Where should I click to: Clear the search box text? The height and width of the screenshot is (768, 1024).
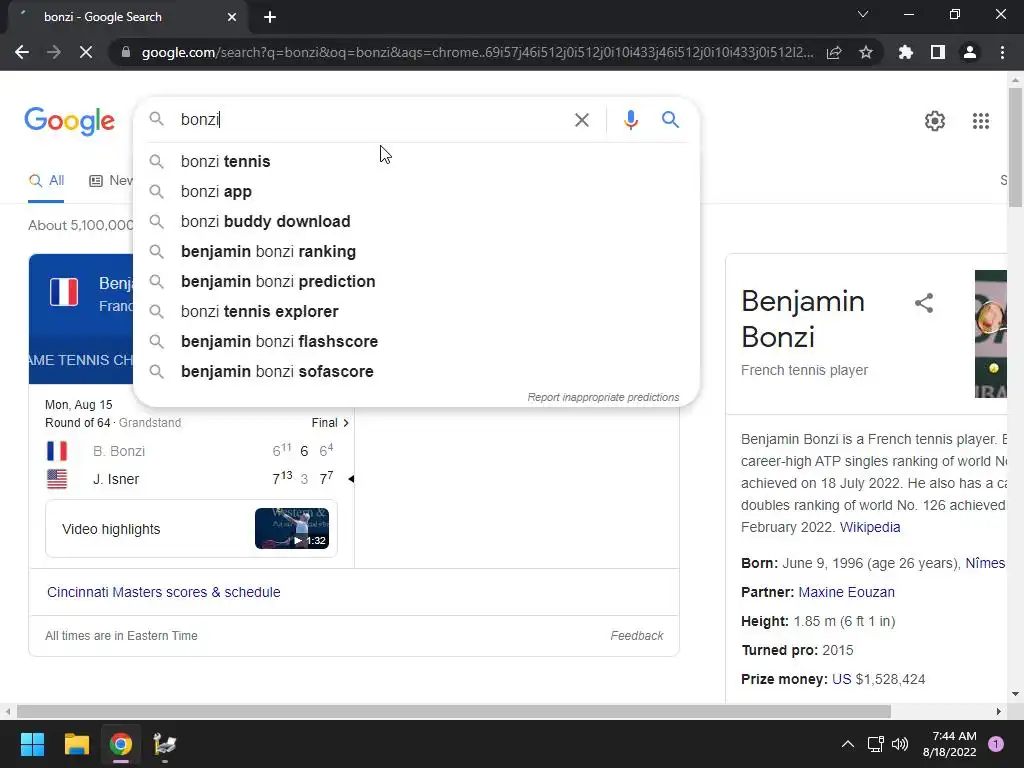tap(581, 120)
